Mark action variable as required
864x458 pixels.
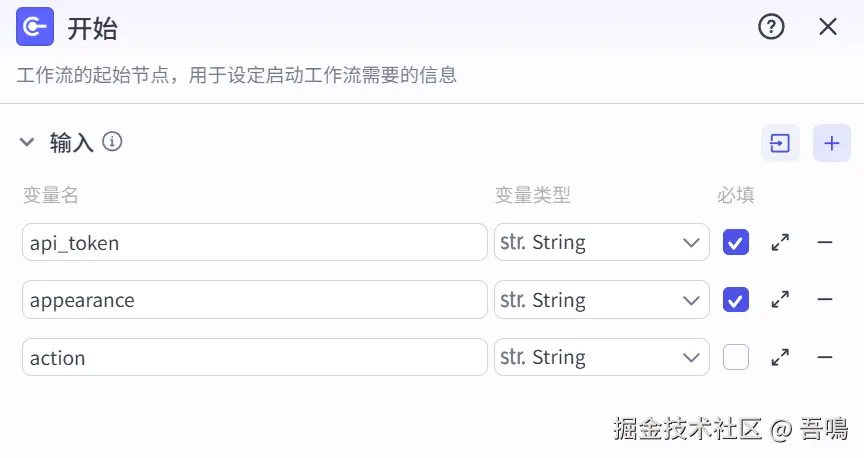pyautogui.click(x=736, y=357)
